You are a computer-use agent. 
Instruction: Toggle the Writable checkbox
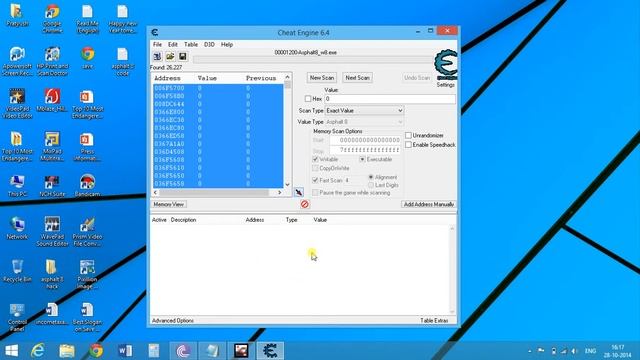coord(315,159)
